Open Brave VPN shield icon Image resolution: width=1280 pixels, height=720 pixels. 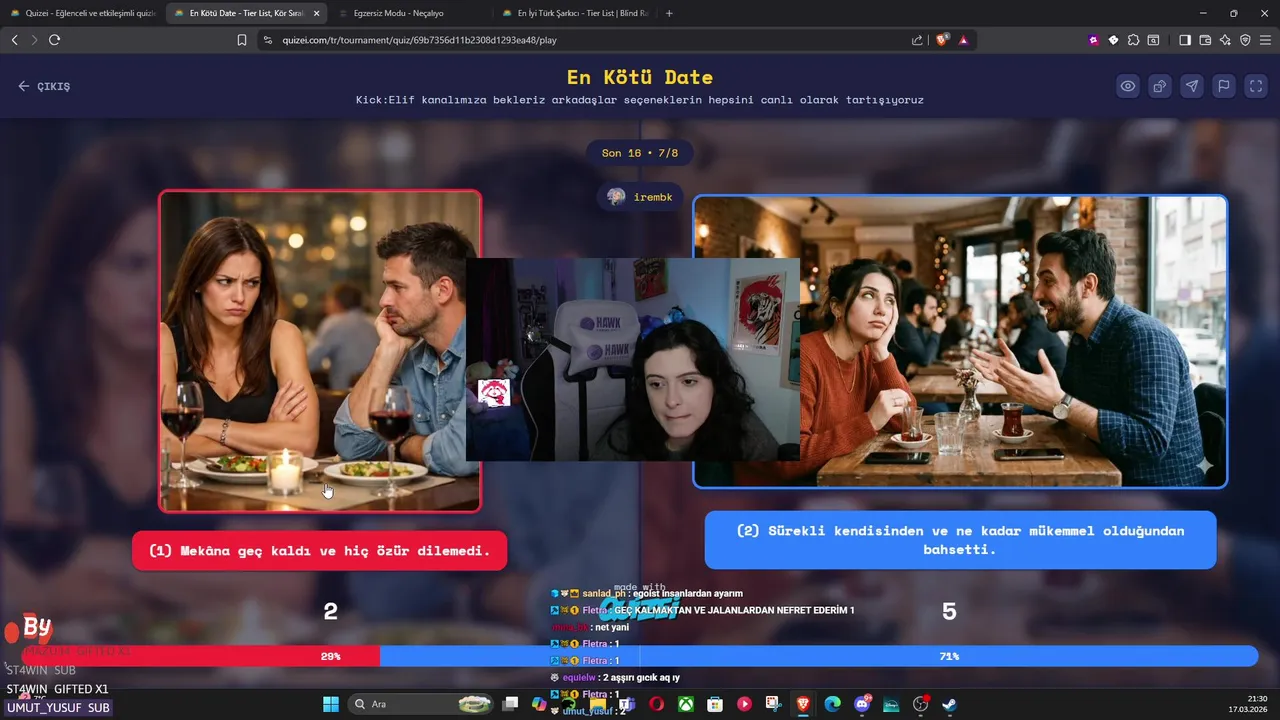[x=1245, y=40]
